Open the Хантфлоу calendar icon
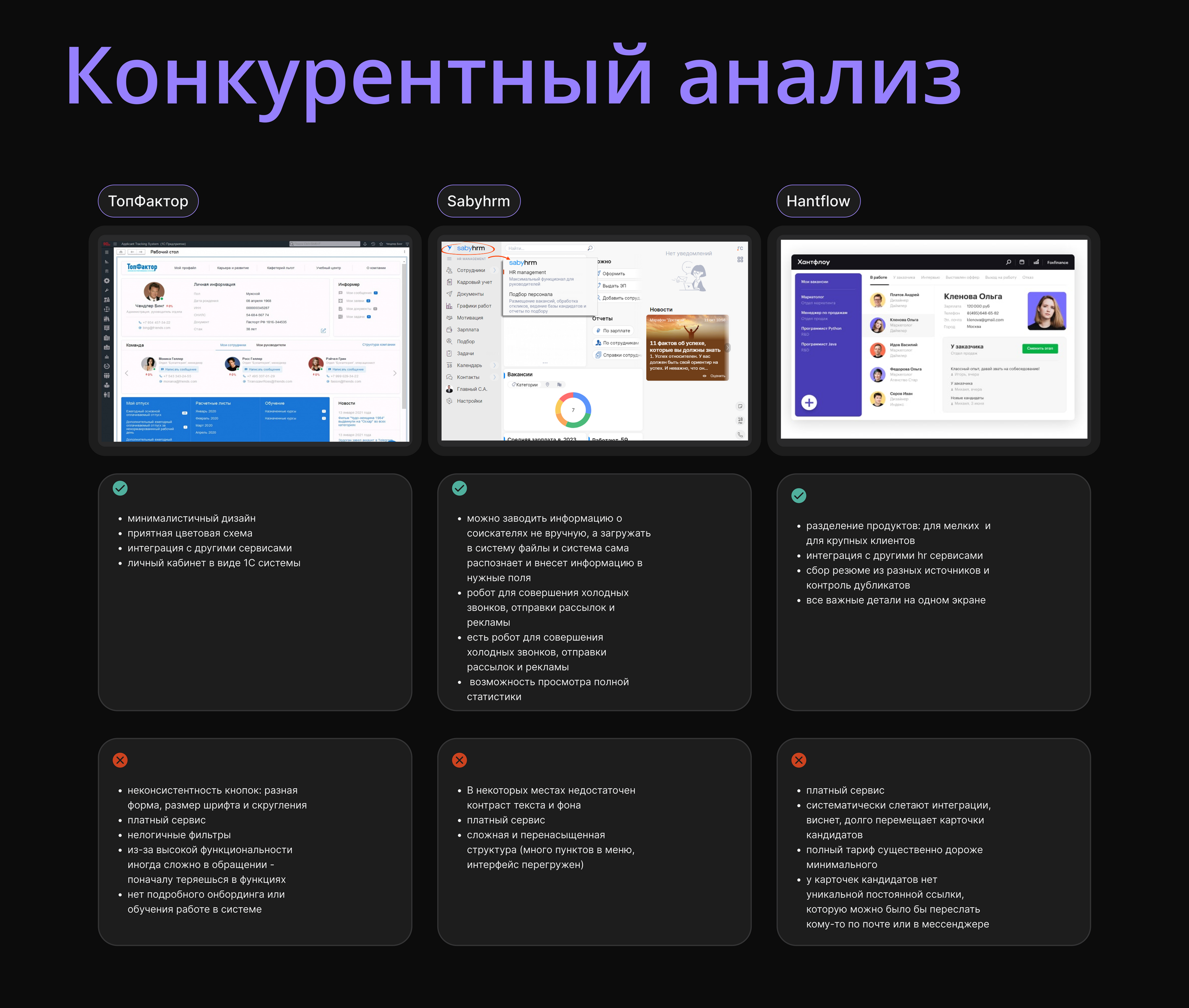 [x=1022, y=262]
